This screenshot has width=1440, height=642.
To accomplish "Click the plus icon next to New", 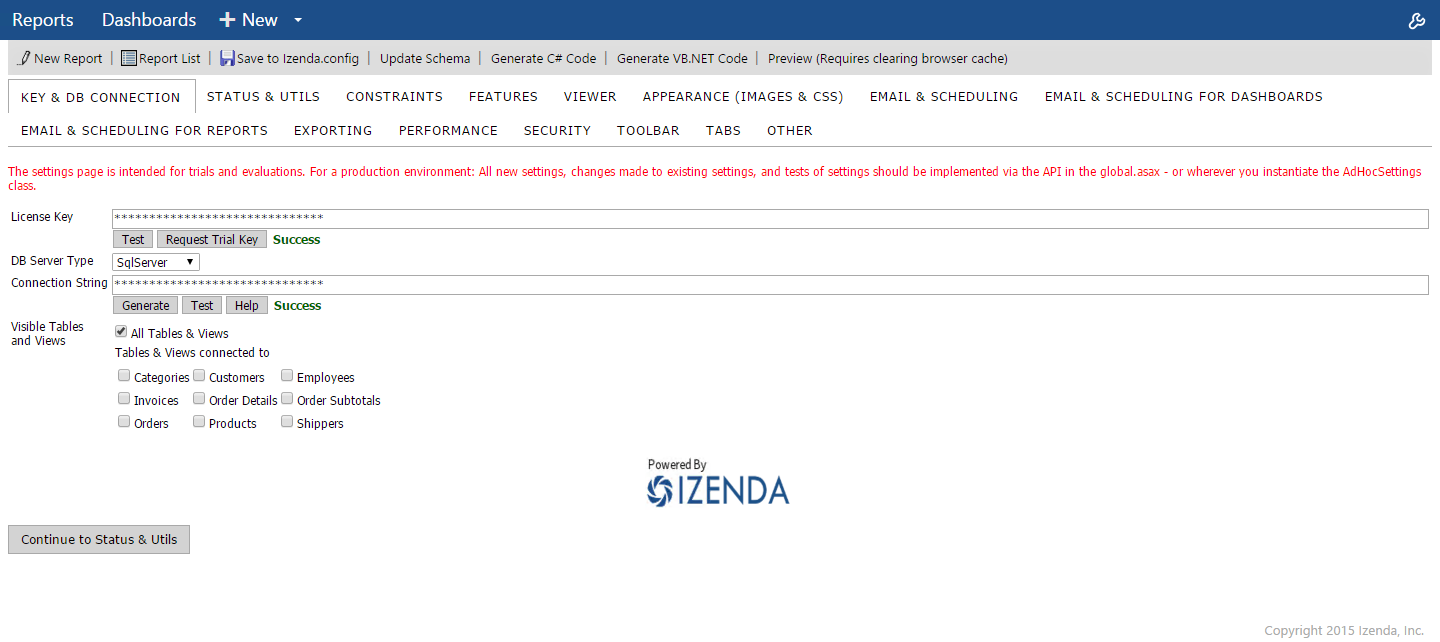I will click(x=227, y=20).
